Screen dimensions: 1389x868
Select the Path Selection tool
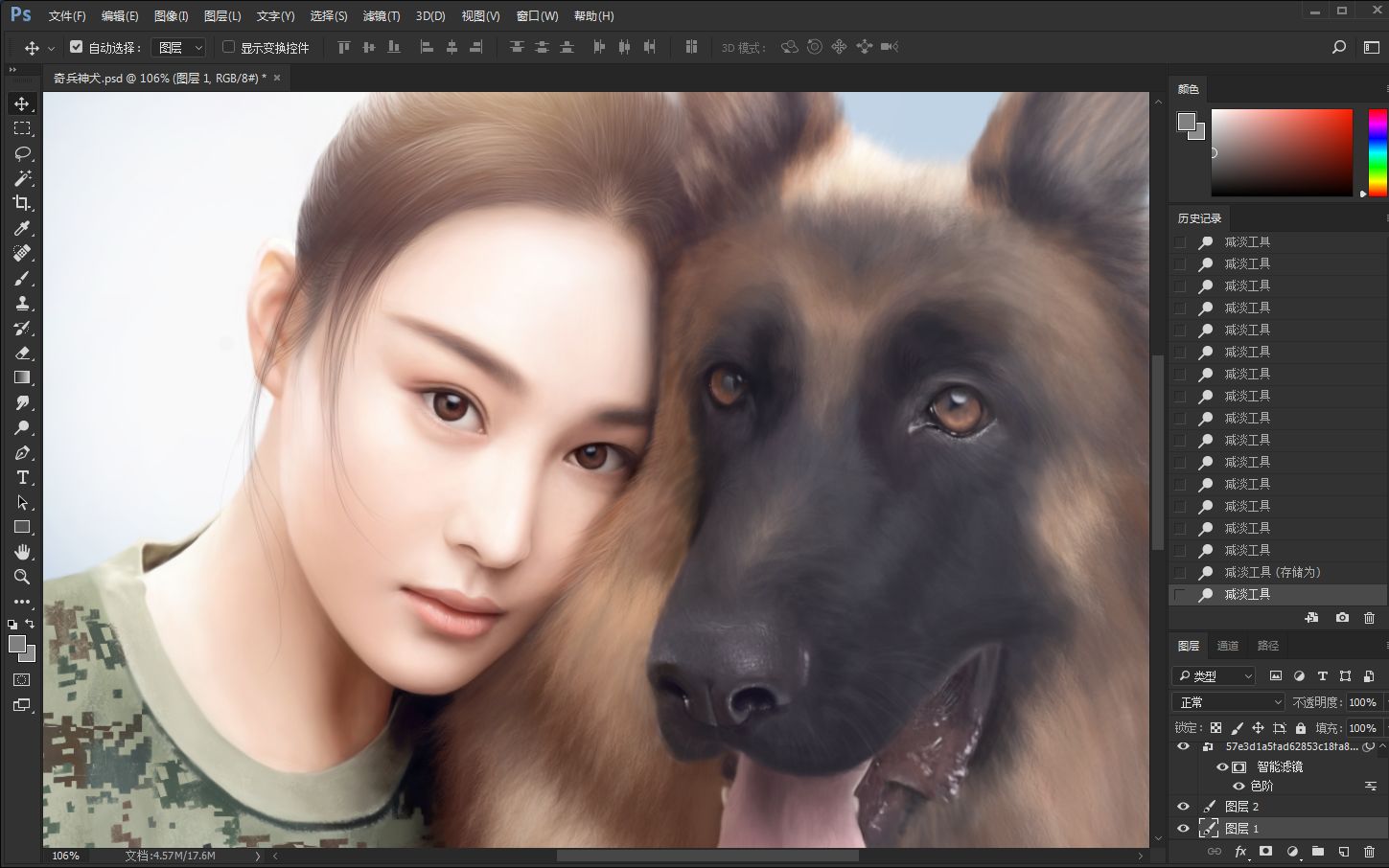tap(22, 502)
